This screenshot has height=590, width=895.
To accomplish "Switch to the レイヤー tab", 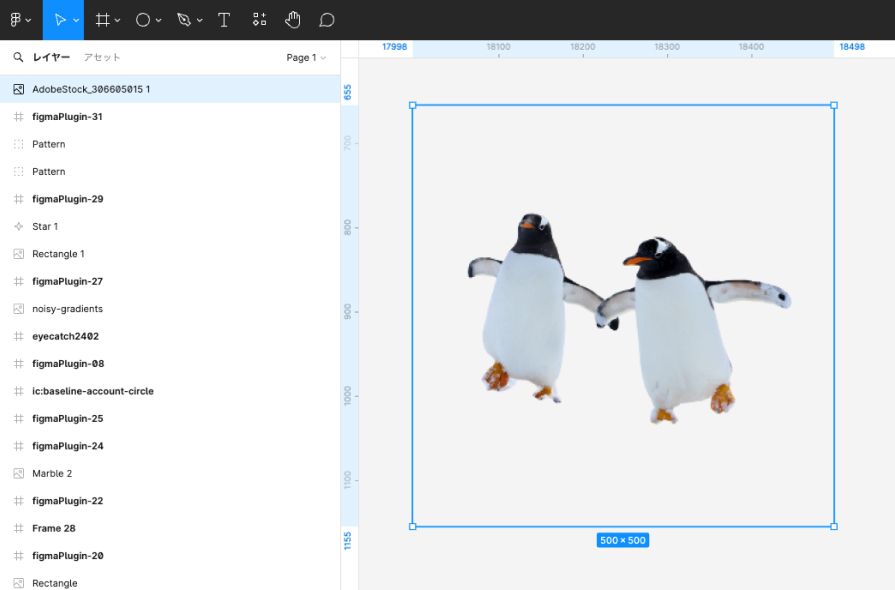I will [x=51, y=58].
